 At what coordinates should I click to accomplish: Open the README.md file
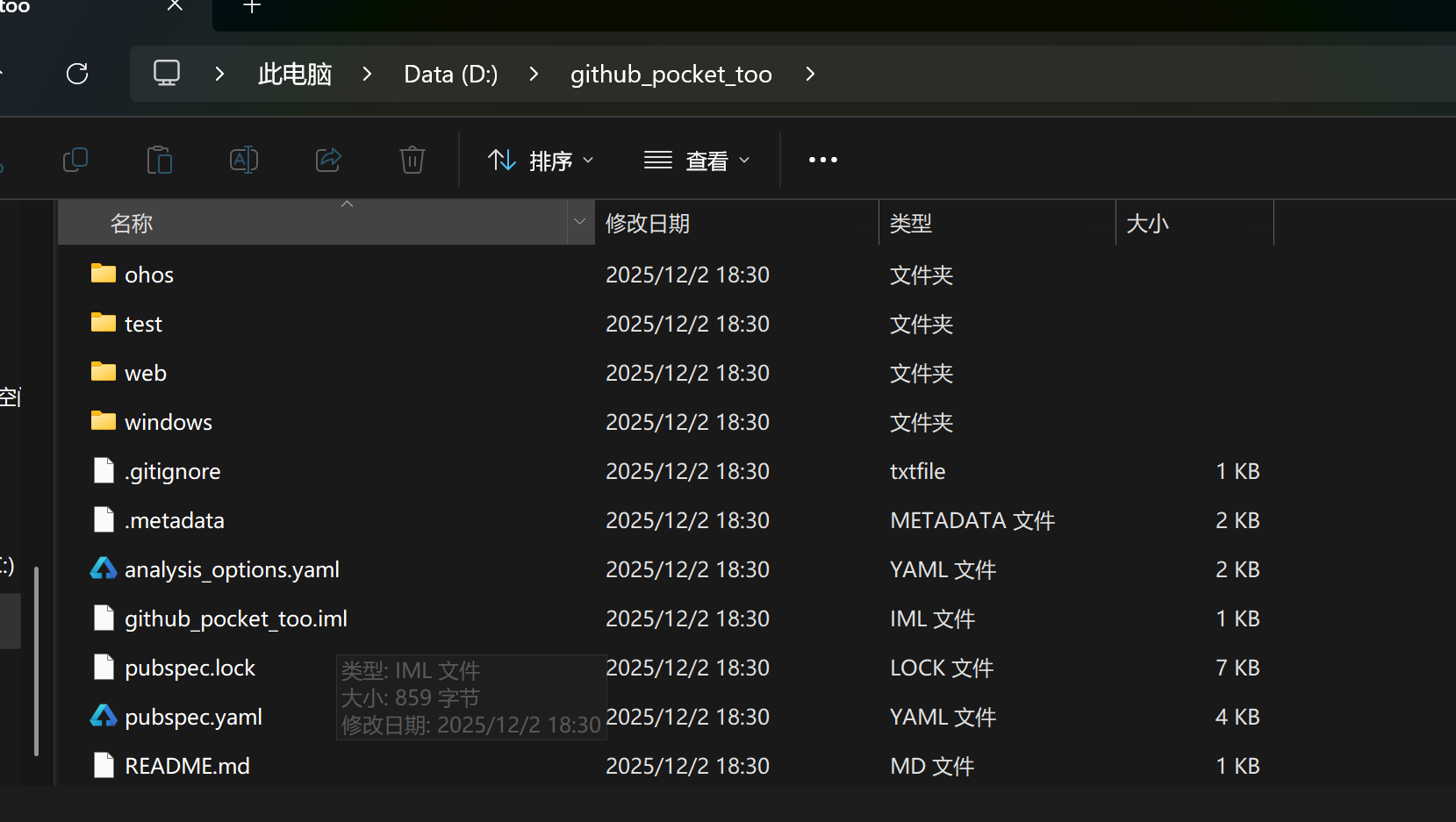click(x=187, y=765)
